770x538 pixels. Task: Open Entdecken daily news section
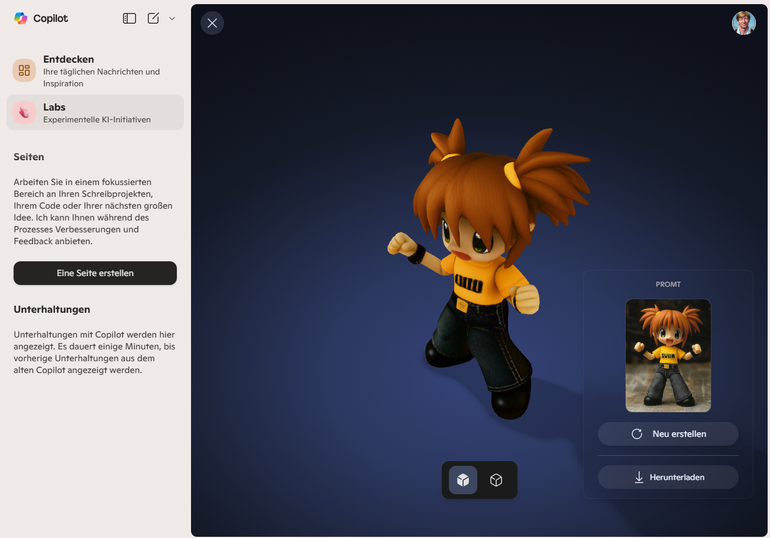(x=95, y=70)
